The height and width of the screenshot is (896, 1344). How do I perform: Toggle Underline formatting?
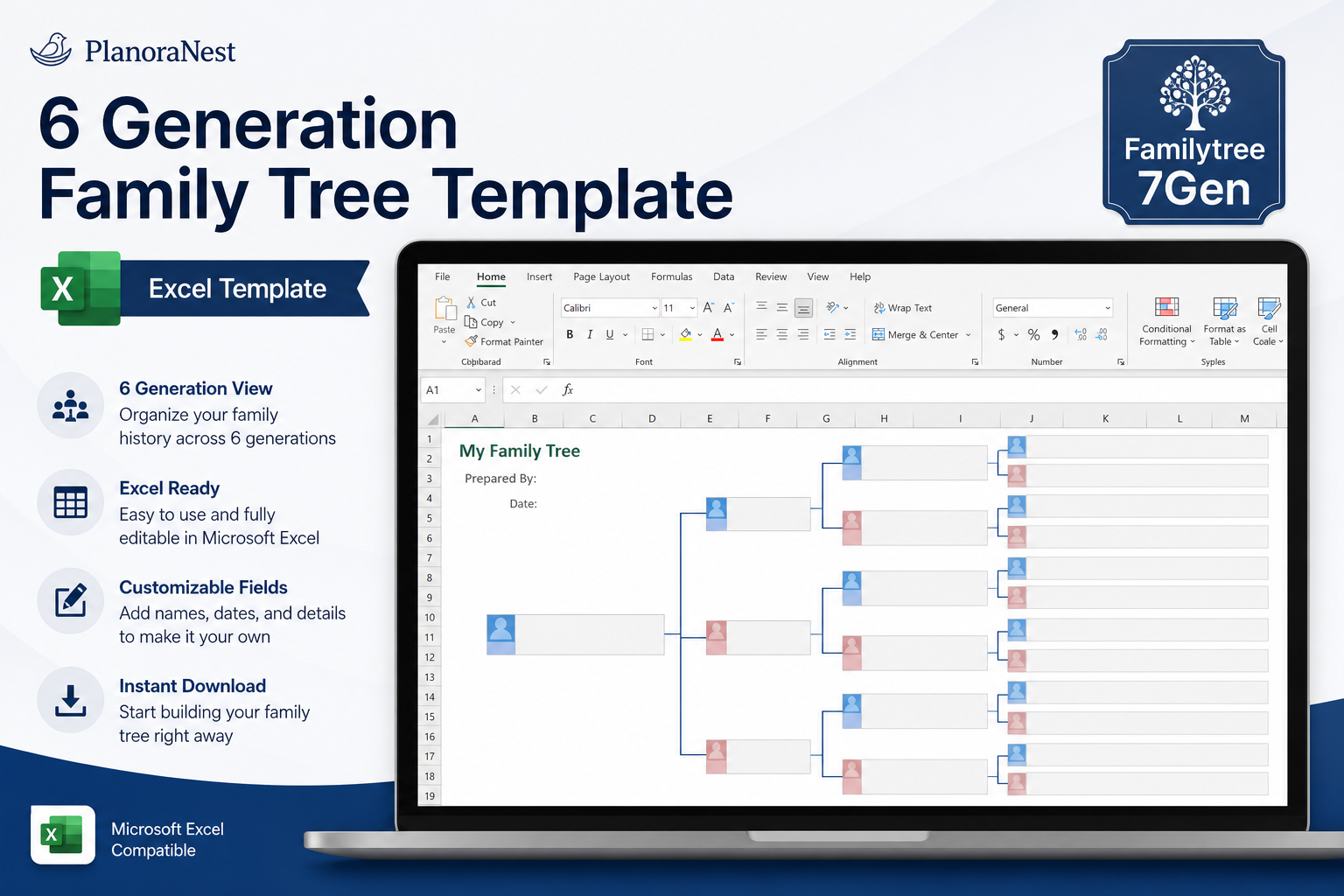[x=610, y=334]
